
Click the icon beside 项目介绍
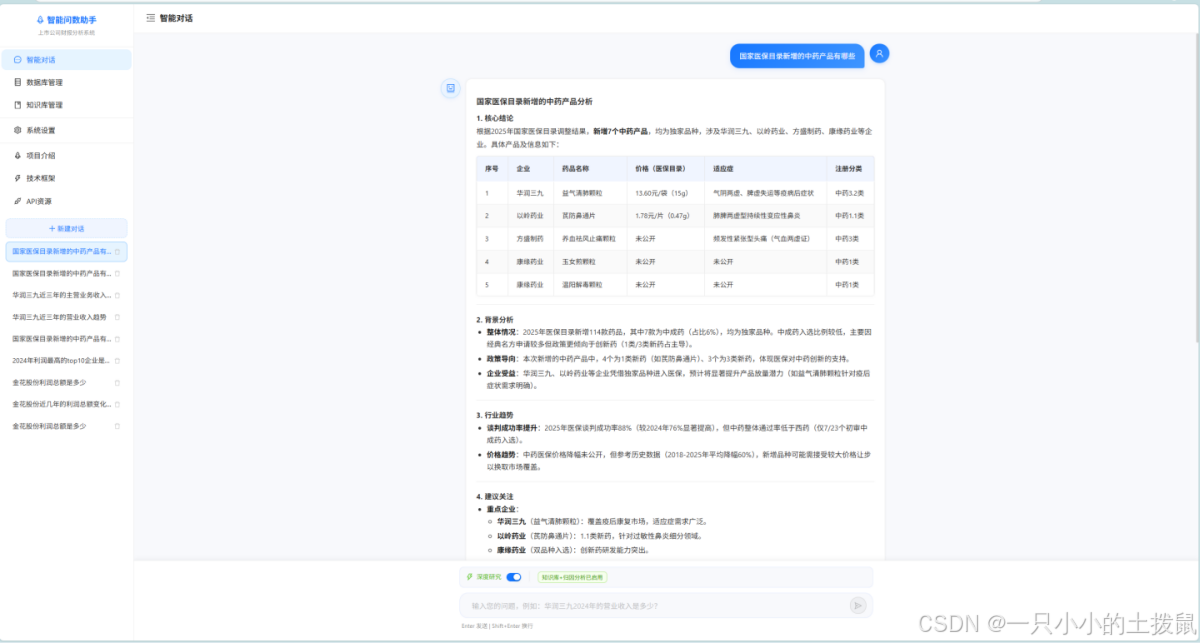click(17, 155)
